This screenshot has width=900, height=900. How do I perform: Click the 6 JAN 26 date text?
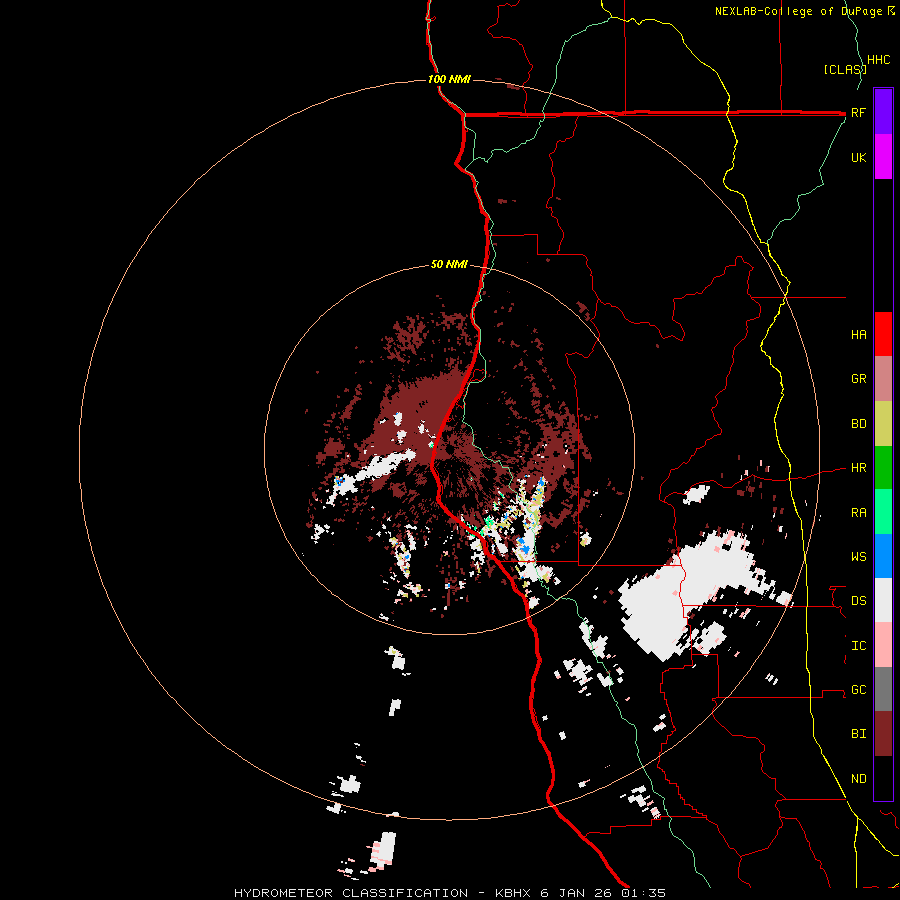coord(577,893)
